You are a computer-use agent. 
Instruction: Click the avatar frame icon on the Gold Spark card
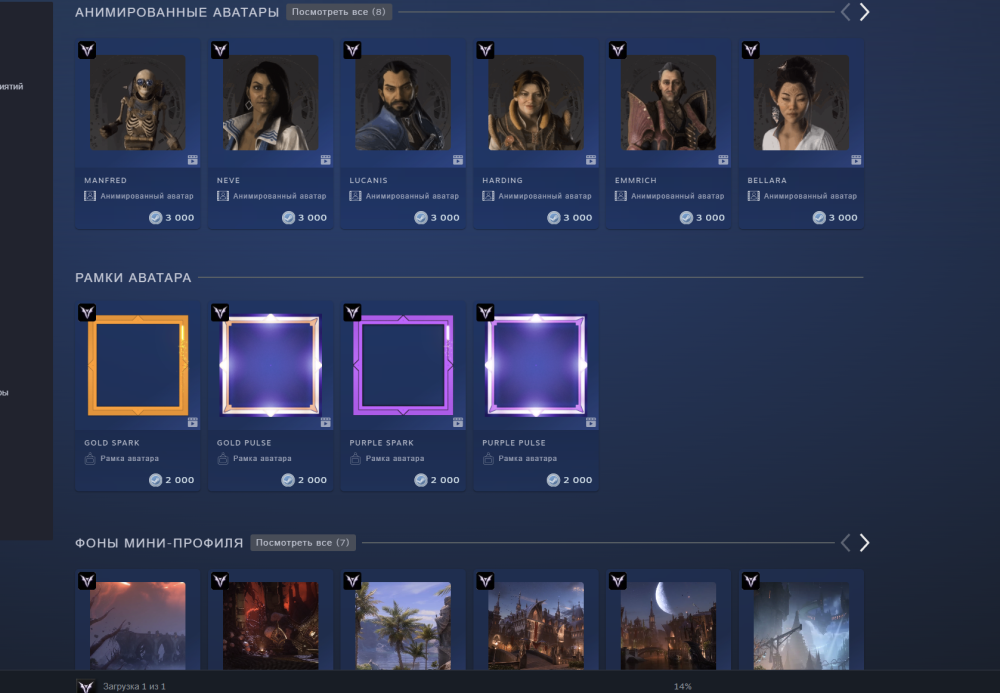[88, 458]
